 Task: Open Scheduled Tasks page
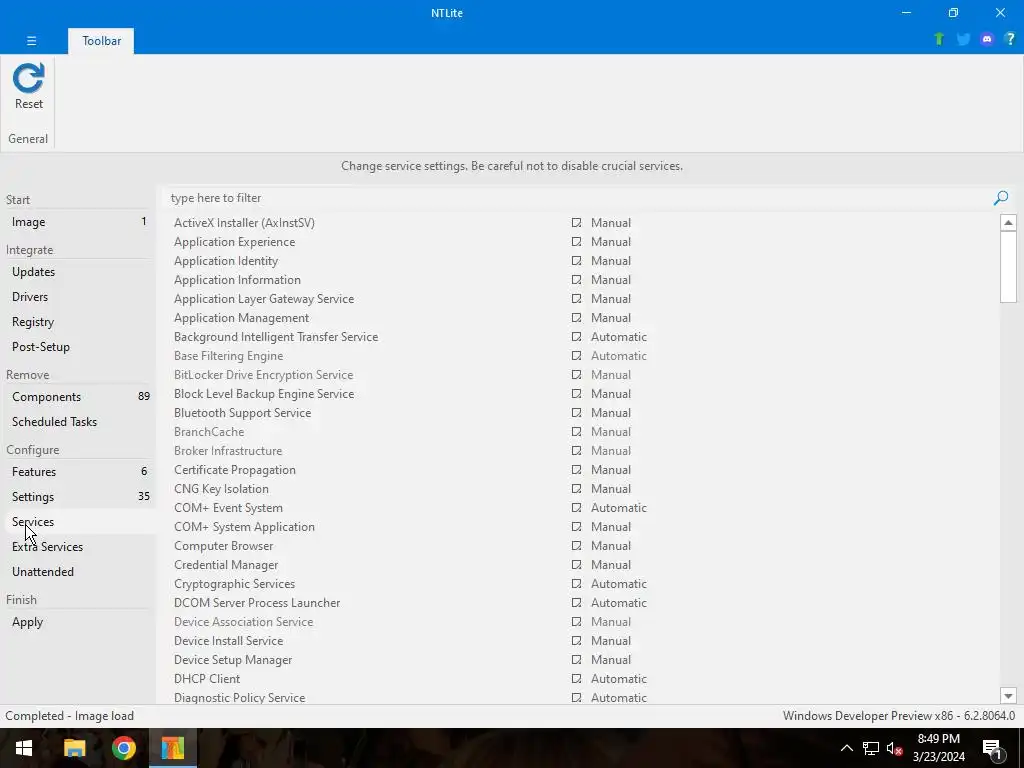coord(78,422)
